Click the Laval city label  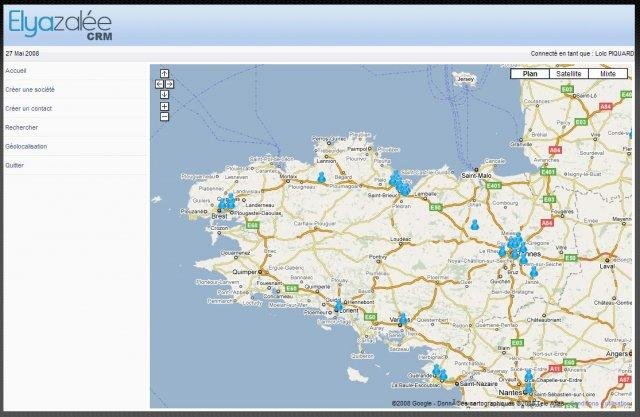point(607,266)
